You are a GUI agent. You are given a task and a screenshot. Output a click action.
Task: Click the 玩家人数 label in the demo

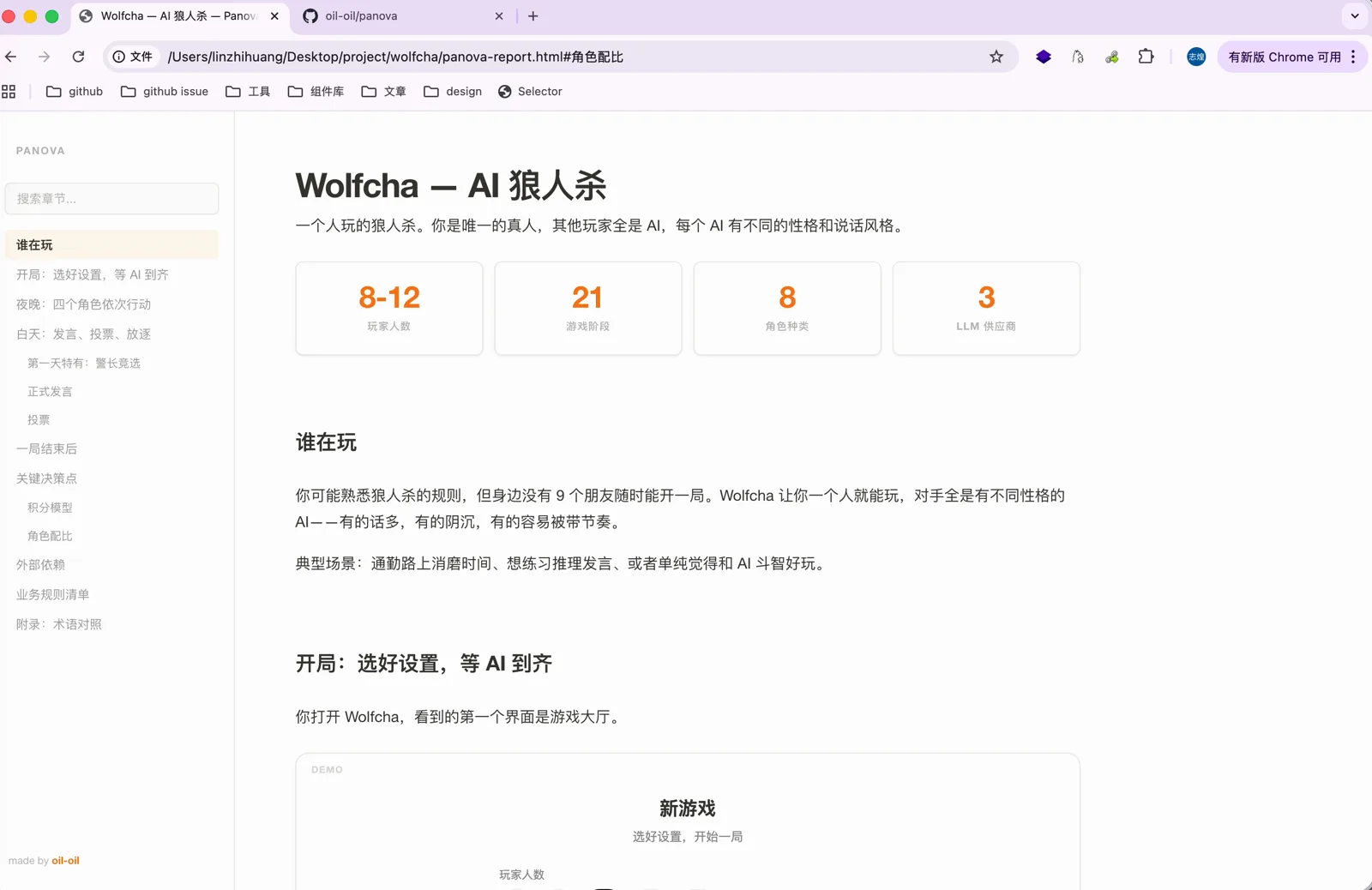[522, 875]
